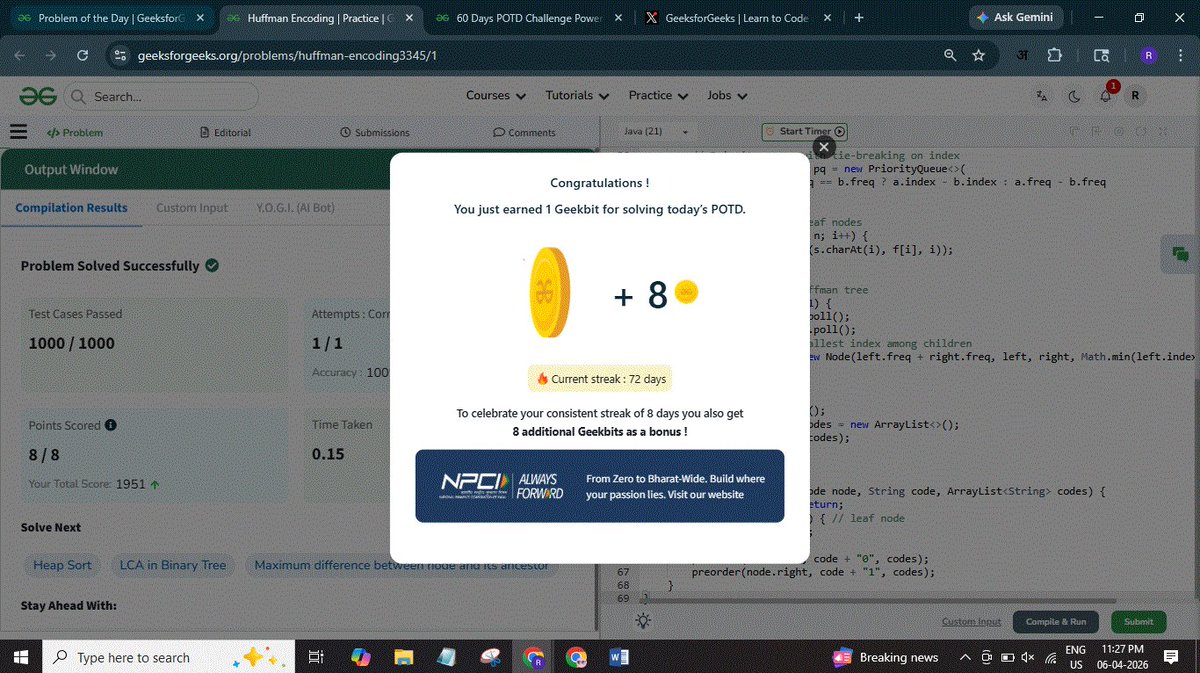Open File Explorer from the taskbar

(404, 657)
